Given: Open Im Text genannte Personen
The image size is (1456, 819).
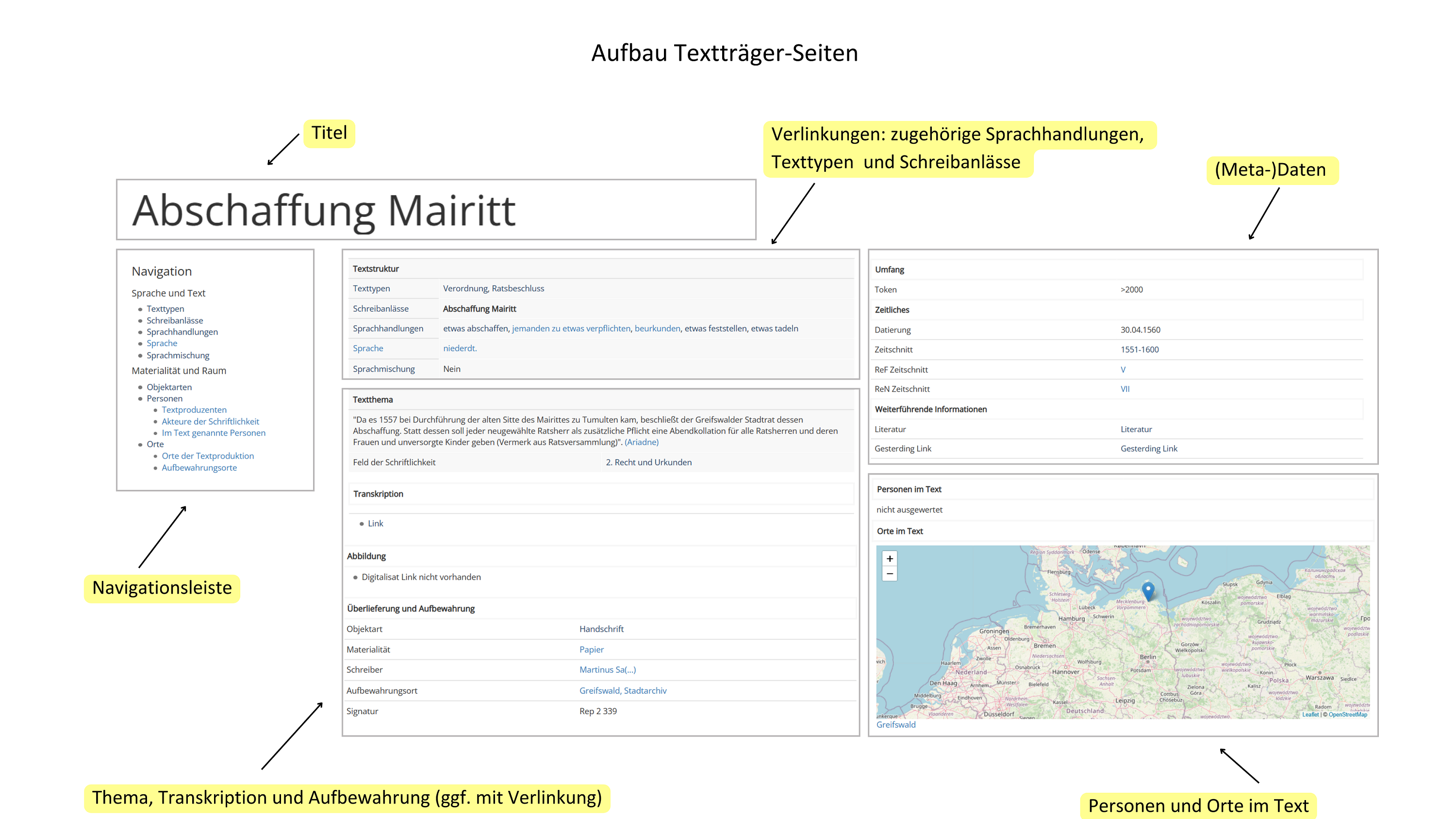Looking at the screenshot, I should coord(213,433).
